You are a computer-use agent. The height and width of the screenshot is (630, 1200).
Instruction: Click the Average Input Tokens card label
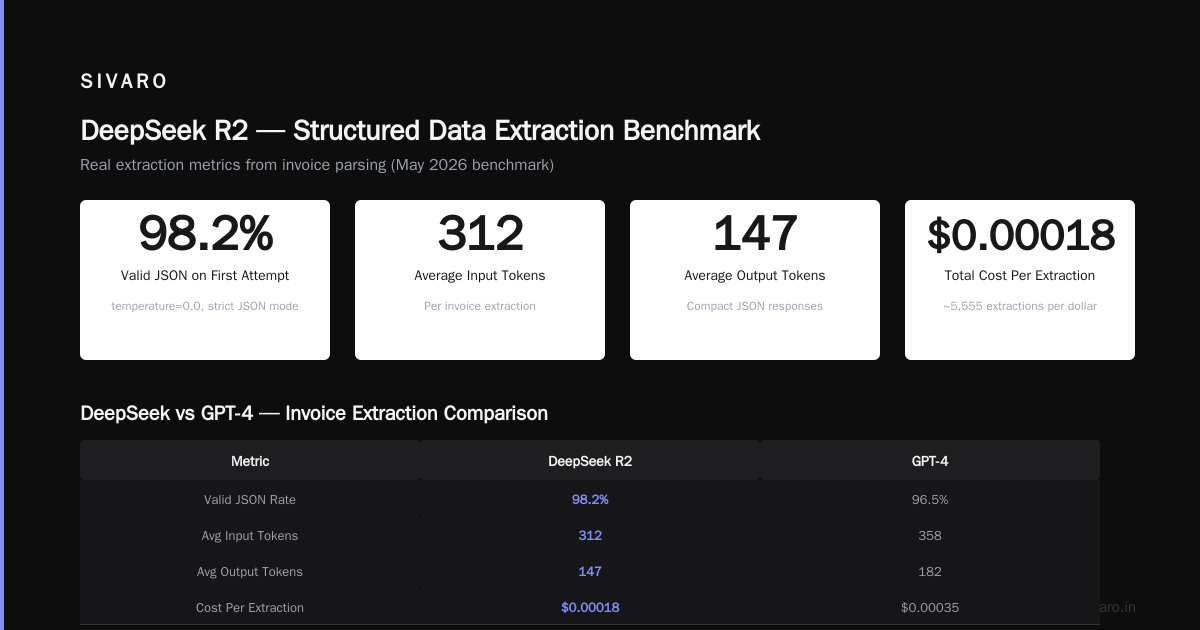pyautogui.click(x=480, y=275)
